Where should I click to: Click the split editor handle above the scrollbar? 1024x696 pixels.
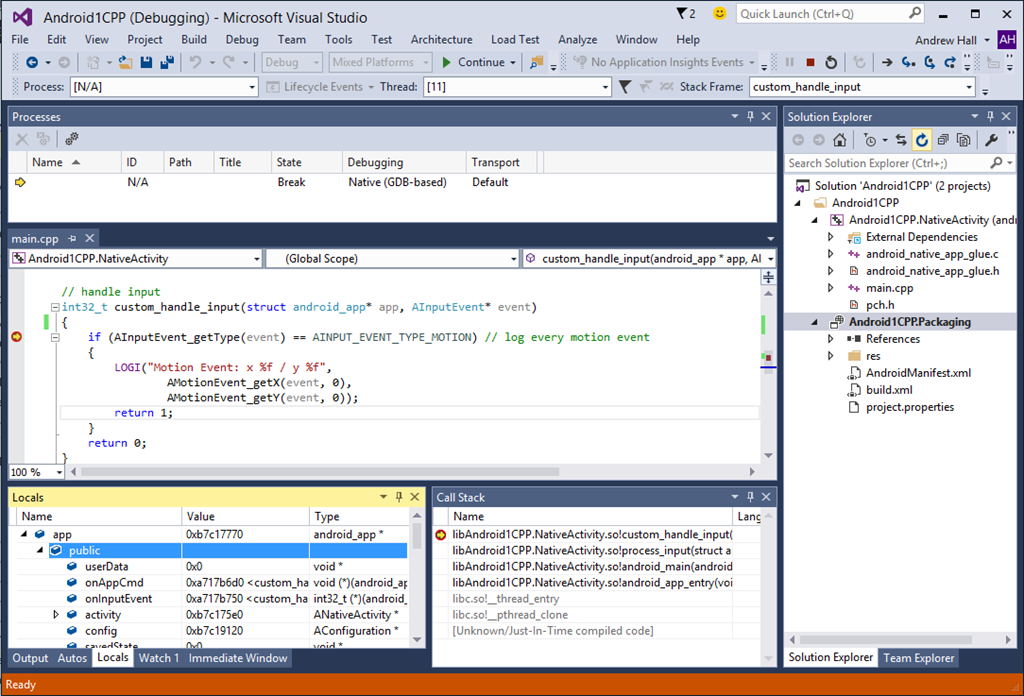(x=769, y=277)
